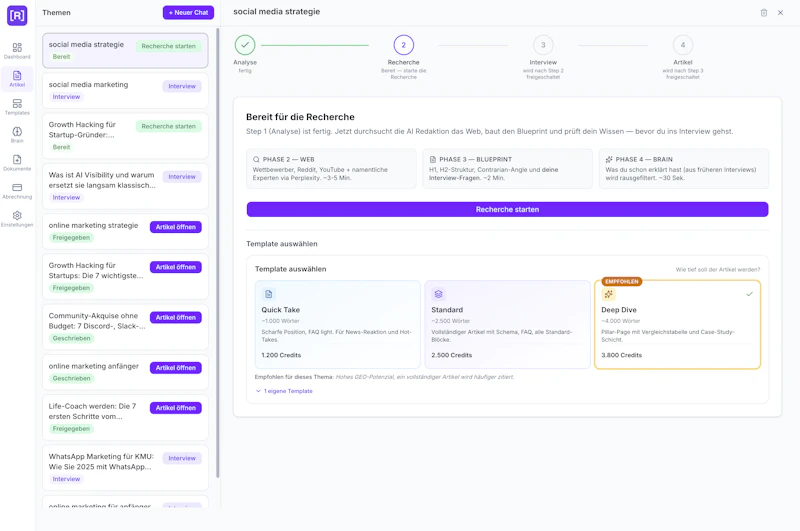The image size is (800, 531).
Task: Open the Dashboard sidebar icon
Action: pos(17,50)
